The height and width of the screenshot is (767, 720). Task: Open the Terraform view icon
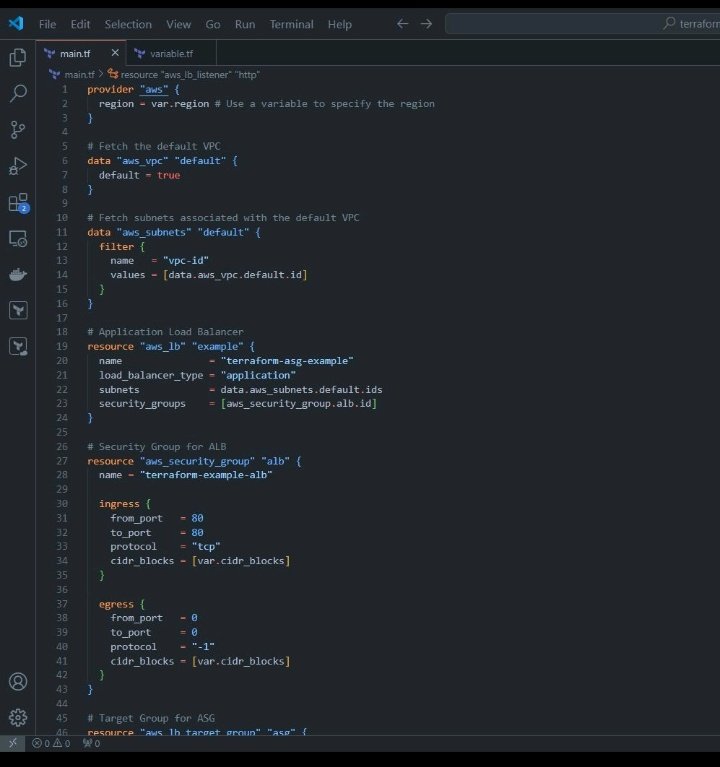(x=18, y=310)
